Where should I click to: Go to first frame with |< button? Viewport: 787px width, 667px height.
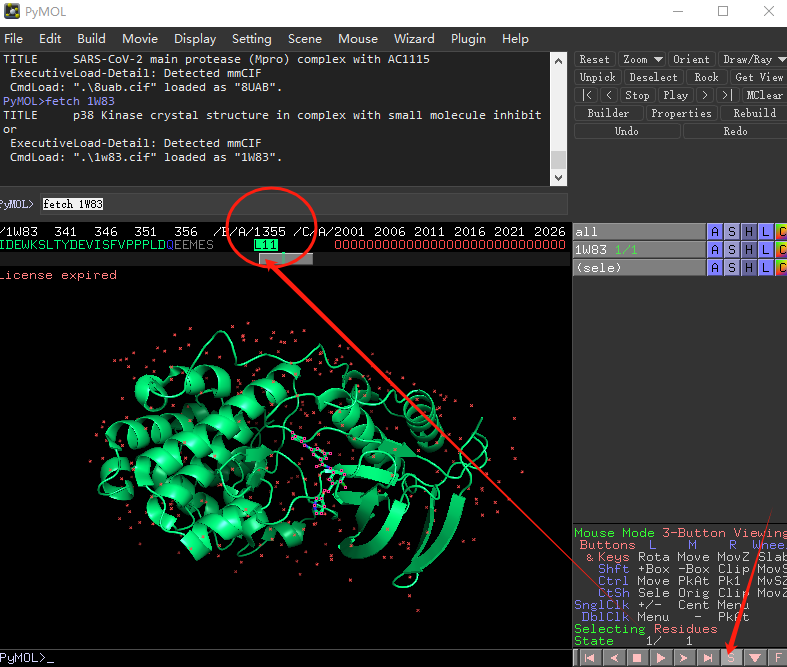tap(587, 95)
